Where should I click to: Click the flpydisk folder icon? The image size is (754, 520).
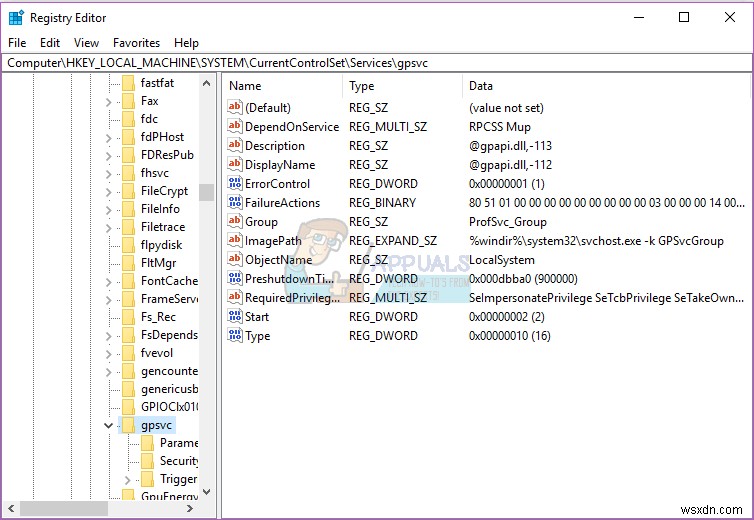pyautogui.click(x=128, y=245)
